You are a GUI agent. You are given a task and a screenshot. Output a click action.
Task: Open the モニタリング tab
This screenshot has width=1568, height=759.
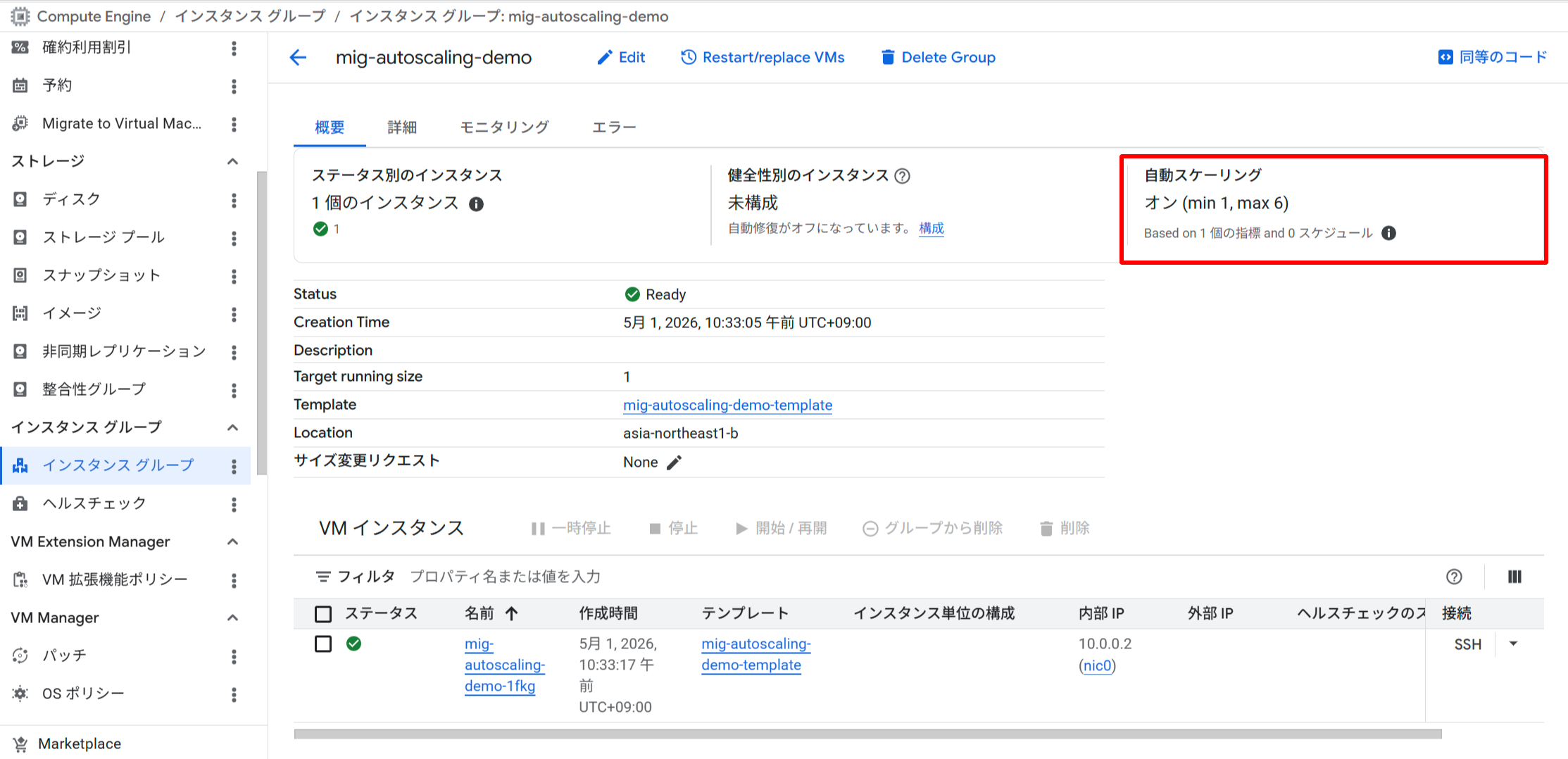coord(504,127)
